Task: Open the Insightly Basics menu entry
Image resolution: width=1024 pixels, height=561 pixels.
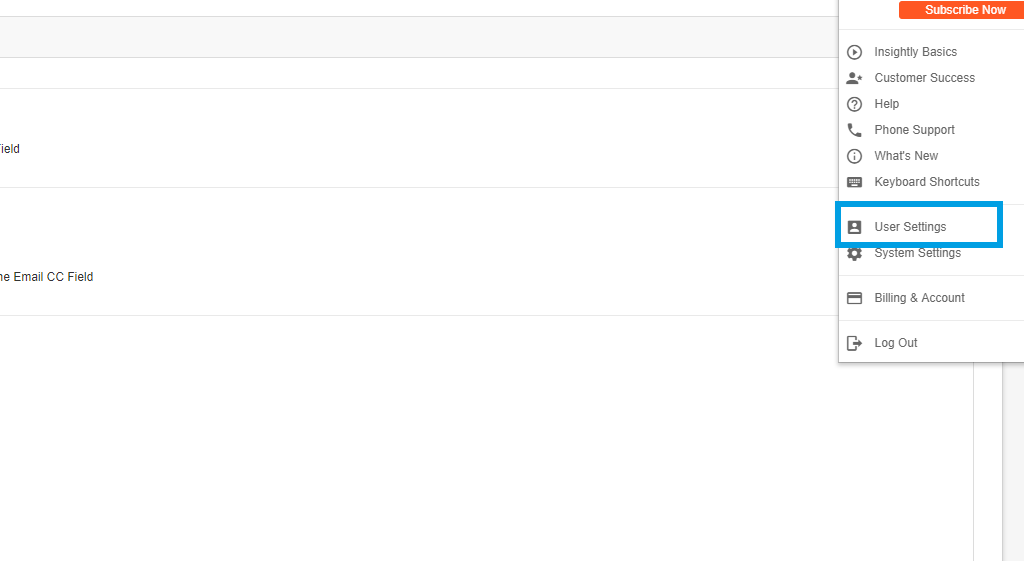Action: 915,52
